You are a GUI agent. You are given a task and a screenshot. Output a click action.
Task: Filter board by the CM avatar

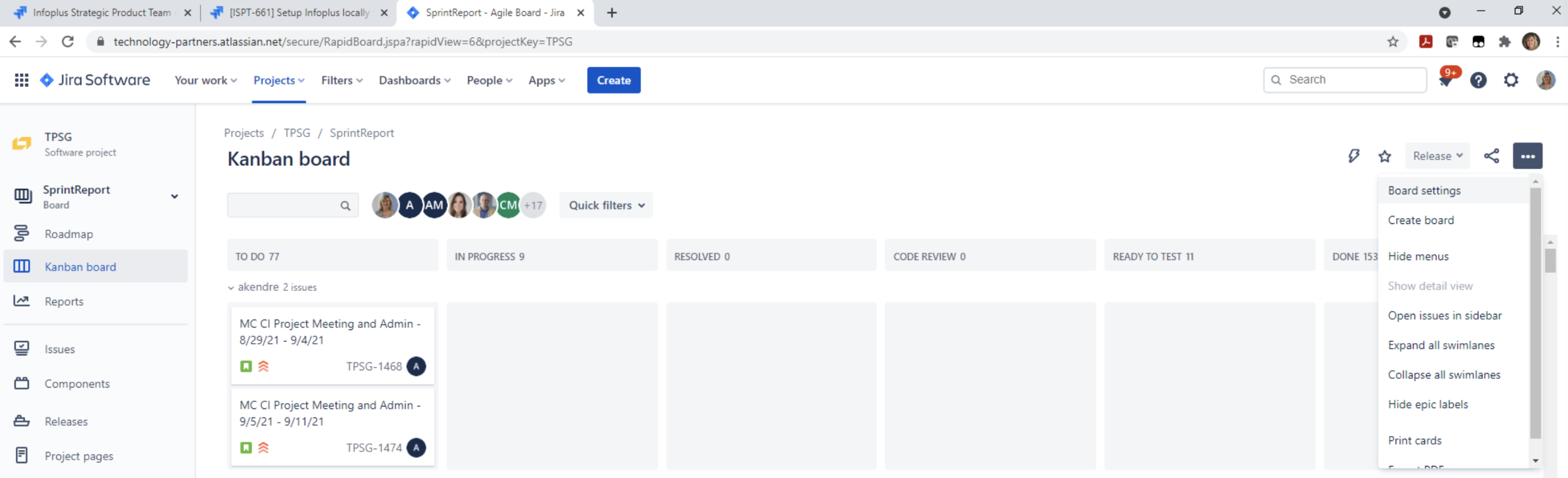tap(508, 205)
